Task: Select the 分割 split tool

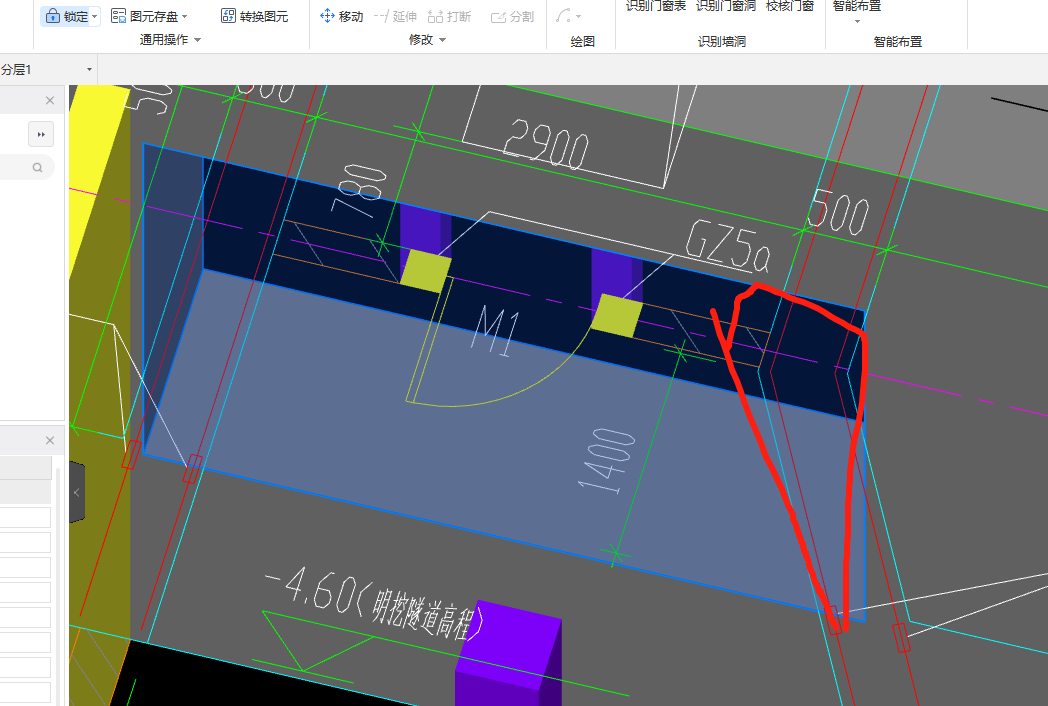Action: point(512,16)
